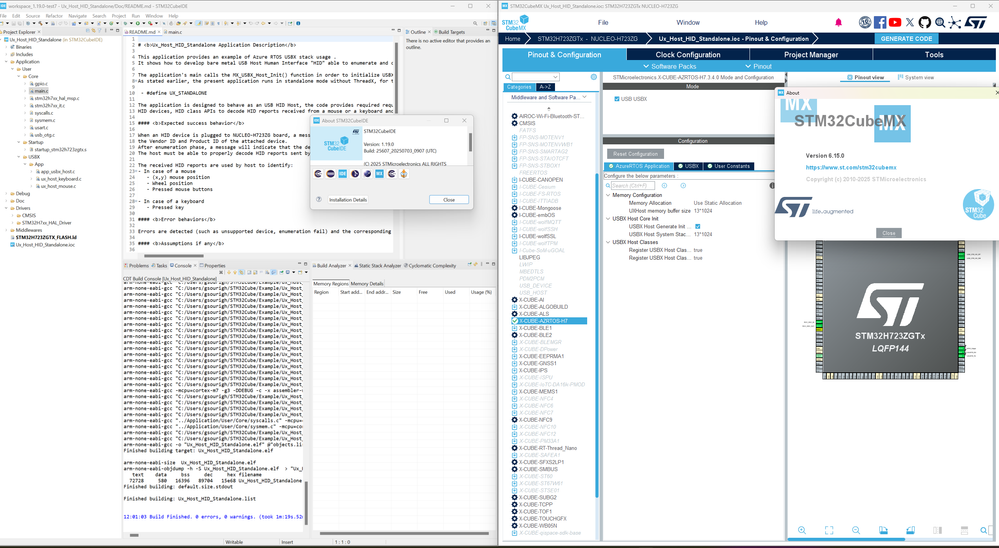
Task: Close the STM32CubeMX About dialog
Action: 889,233
